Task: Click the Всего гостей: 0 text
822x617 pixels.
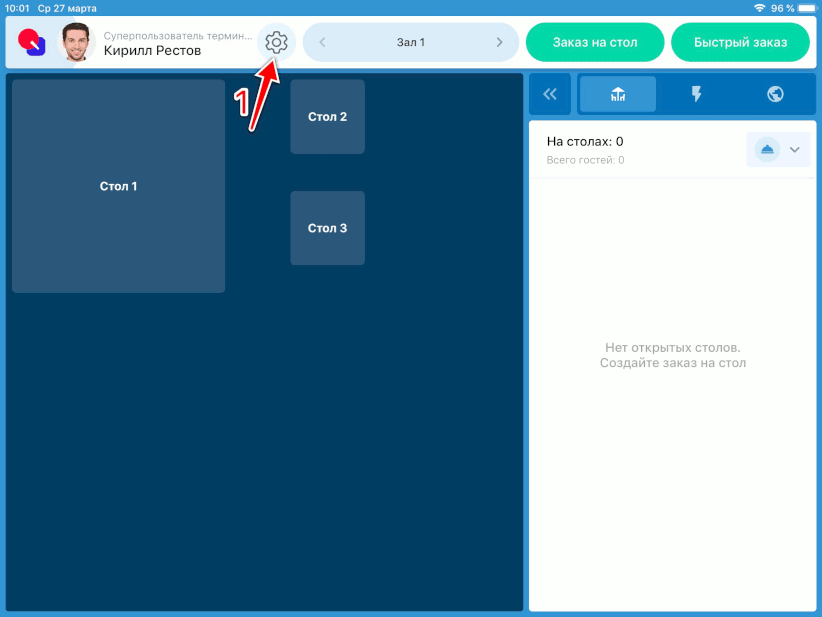Action: pos(586,160)
